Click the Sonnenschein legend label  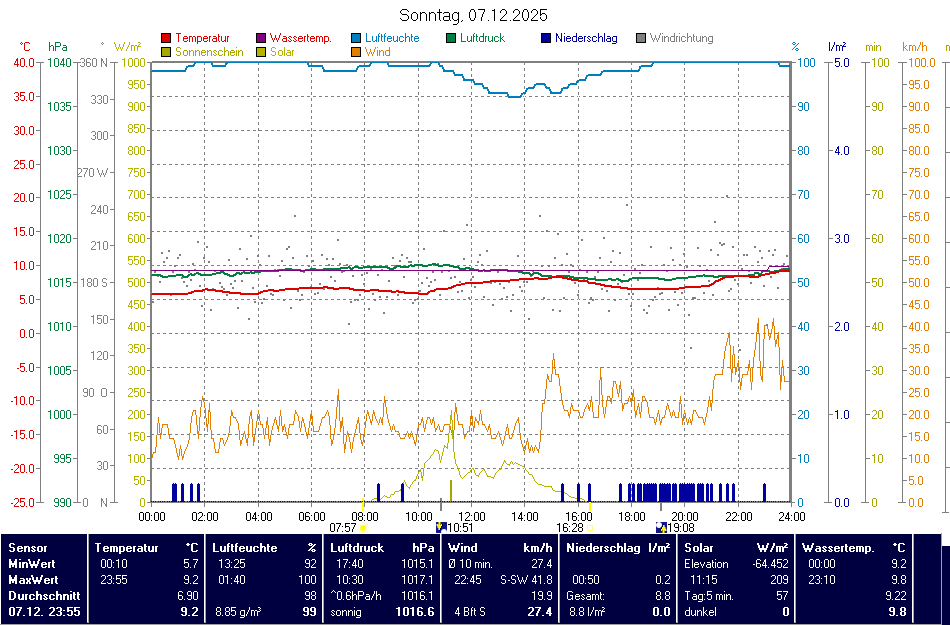pos(209,52)
